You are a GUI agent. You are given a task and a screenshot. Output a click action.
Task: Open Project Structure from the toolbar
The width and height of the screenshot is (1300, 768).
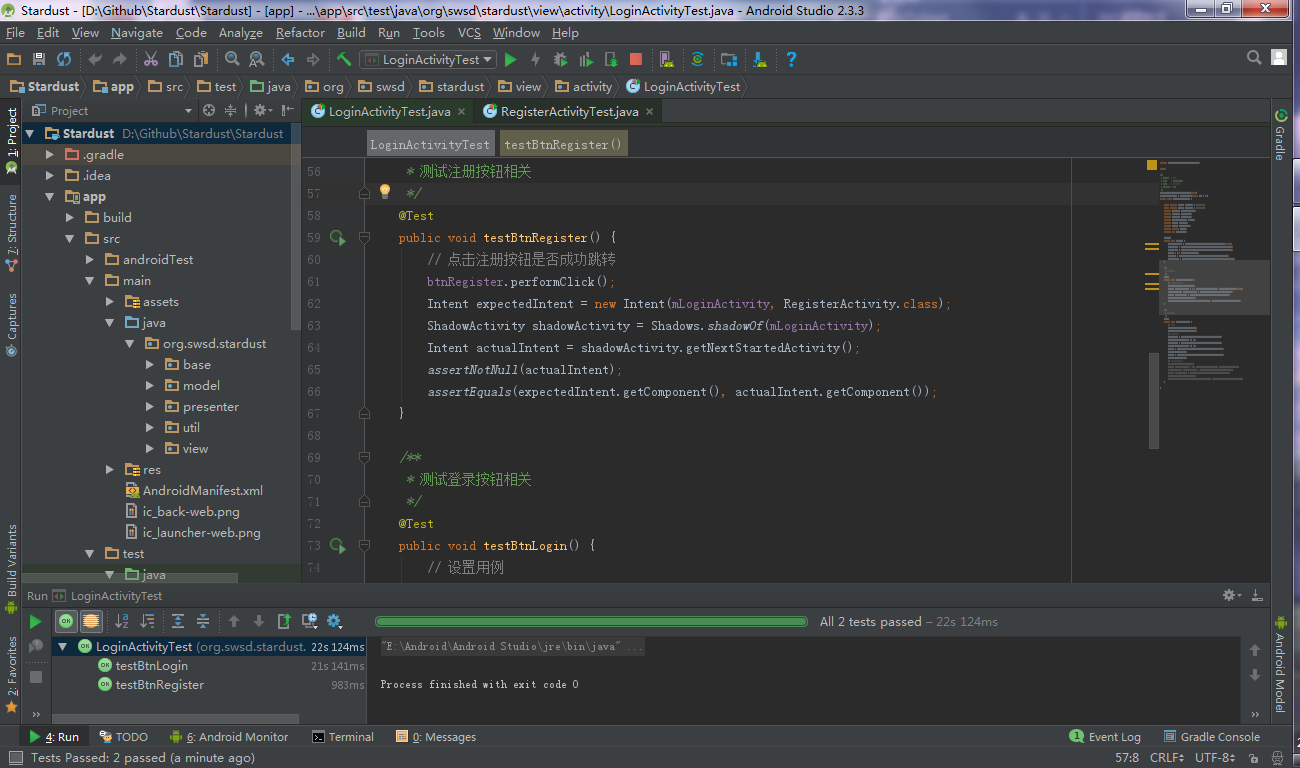pyautogui.click(x=729, y=60)
